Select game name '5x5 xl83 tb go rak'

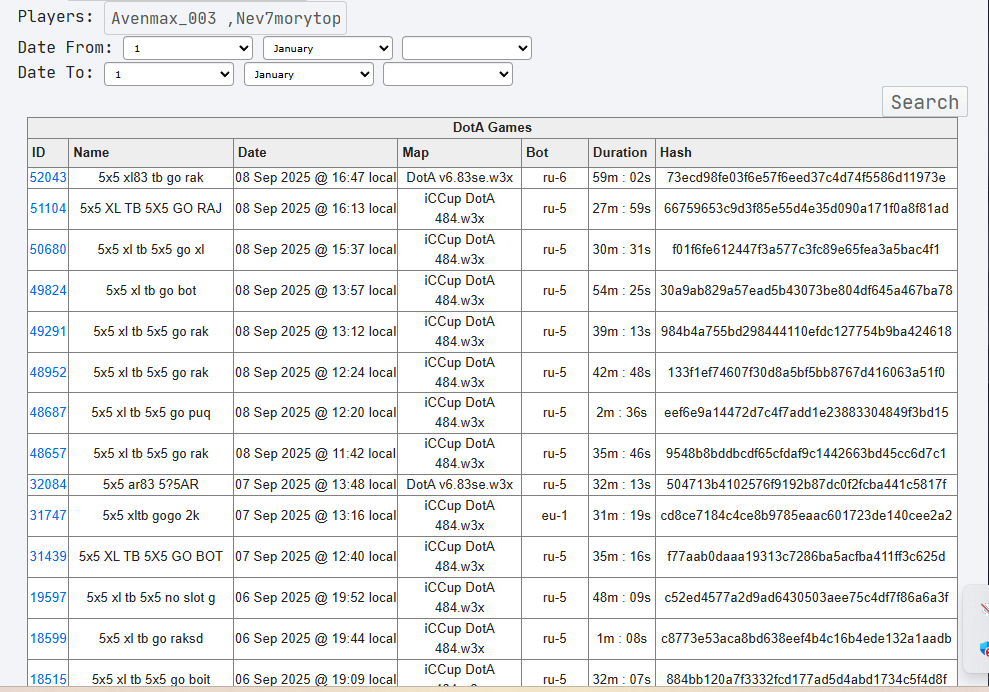(151, 177)
